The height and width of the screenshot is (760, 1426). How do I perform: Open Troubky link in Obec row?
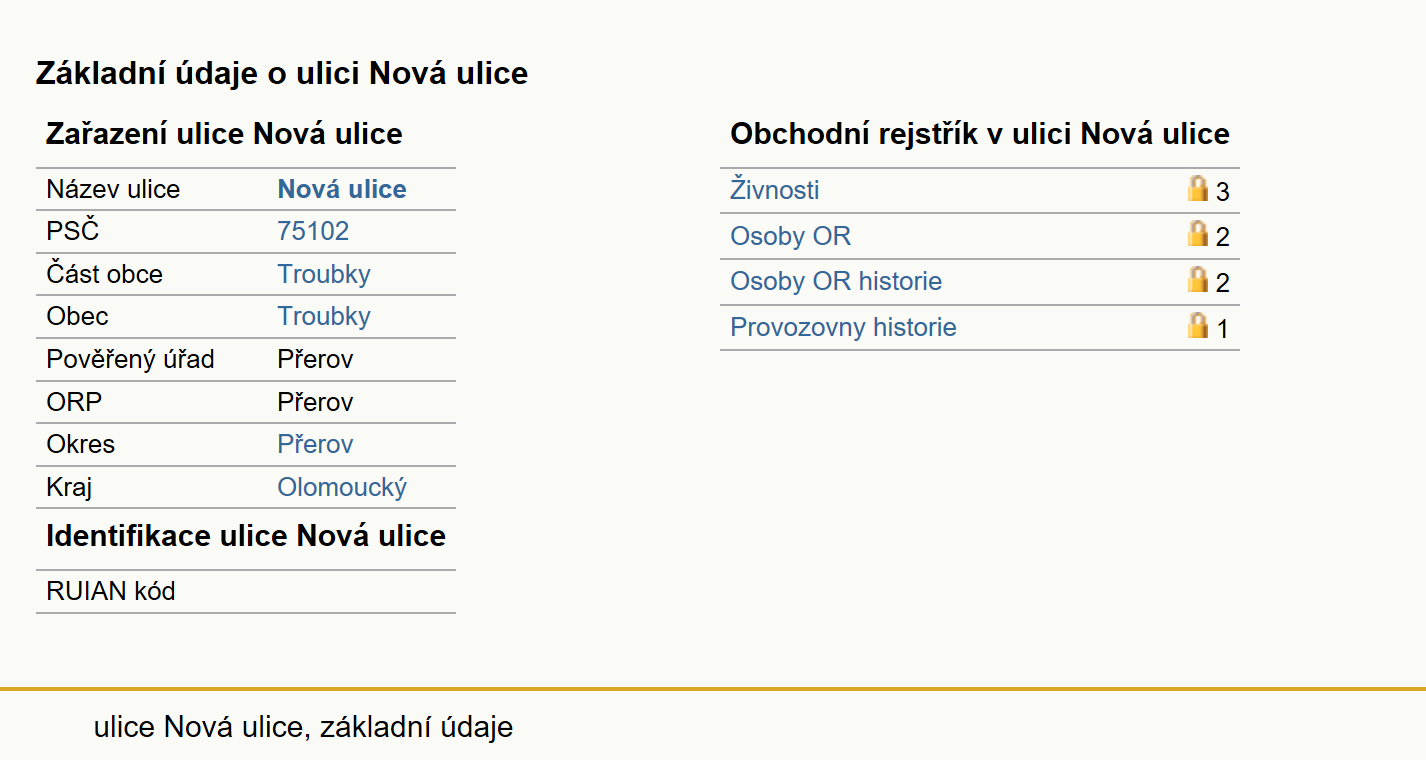tap(324, 316)
